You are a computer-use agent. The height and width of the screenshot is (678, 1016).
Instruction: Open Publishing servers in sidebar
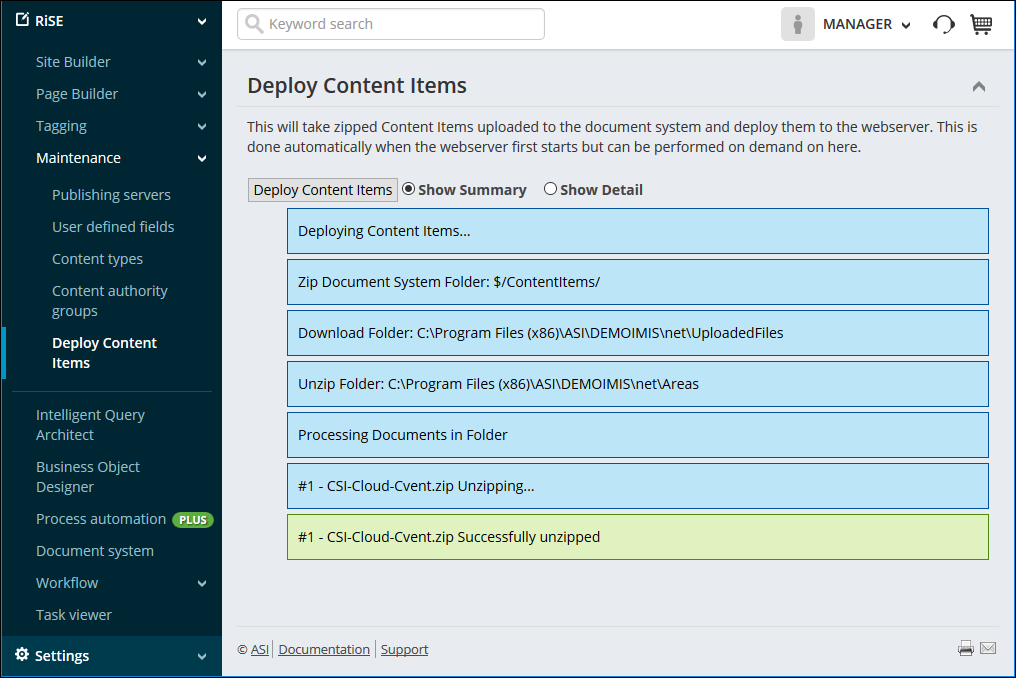[x=111, y=195]
